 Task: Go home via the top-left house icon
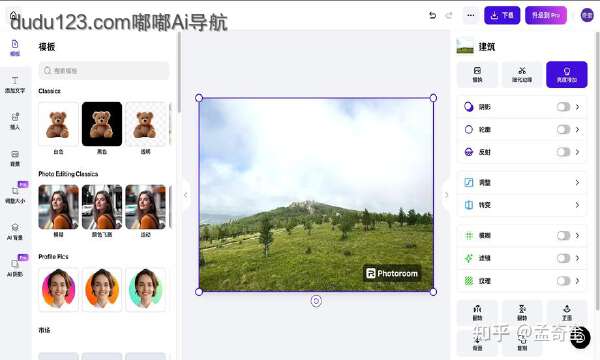pos(13,15)
